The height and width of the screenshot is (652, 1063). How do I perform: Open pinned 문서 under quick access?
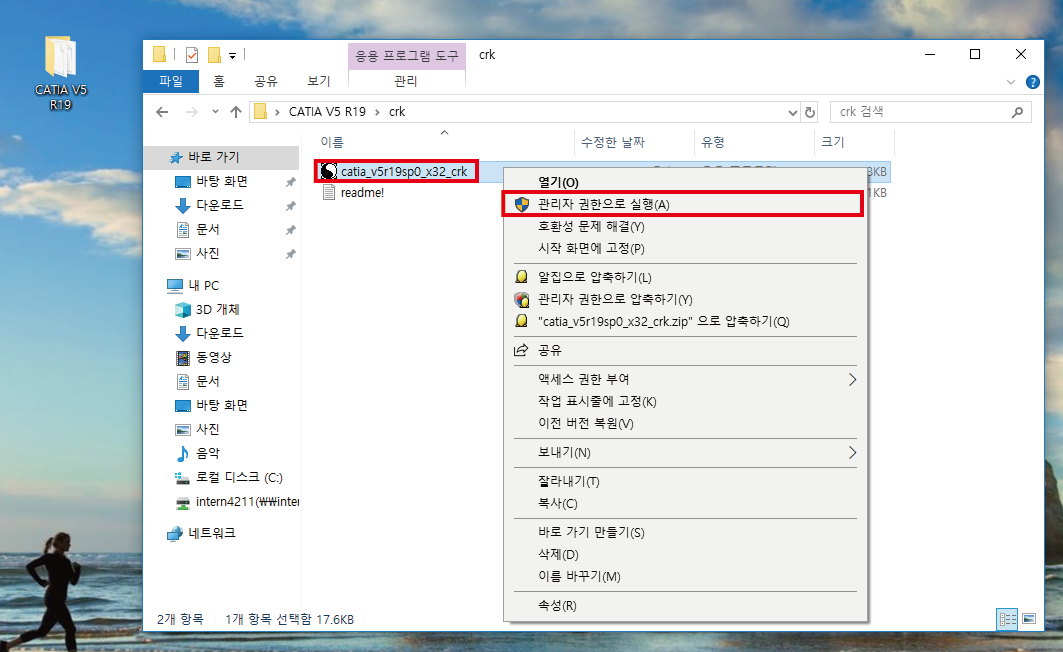pyautogui.click(x=207, y=229)
